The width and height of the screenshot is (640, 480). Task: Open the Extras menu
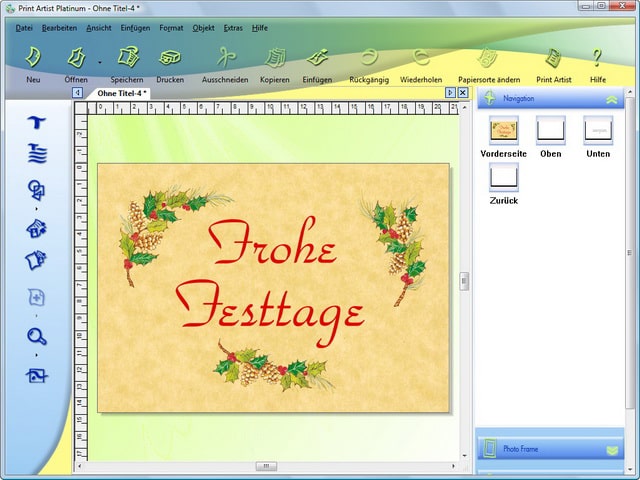231,28
